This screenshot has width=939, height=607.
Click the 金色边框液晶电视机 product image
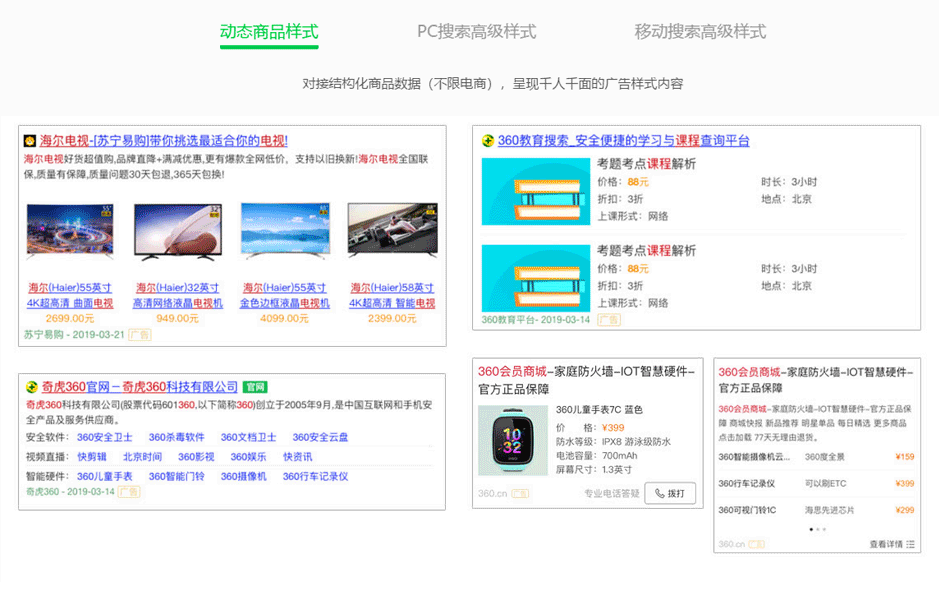285,230
